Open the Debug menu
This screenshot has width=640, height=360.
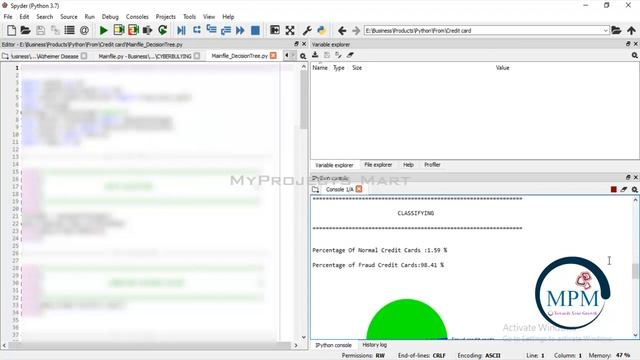pos(110,17)
